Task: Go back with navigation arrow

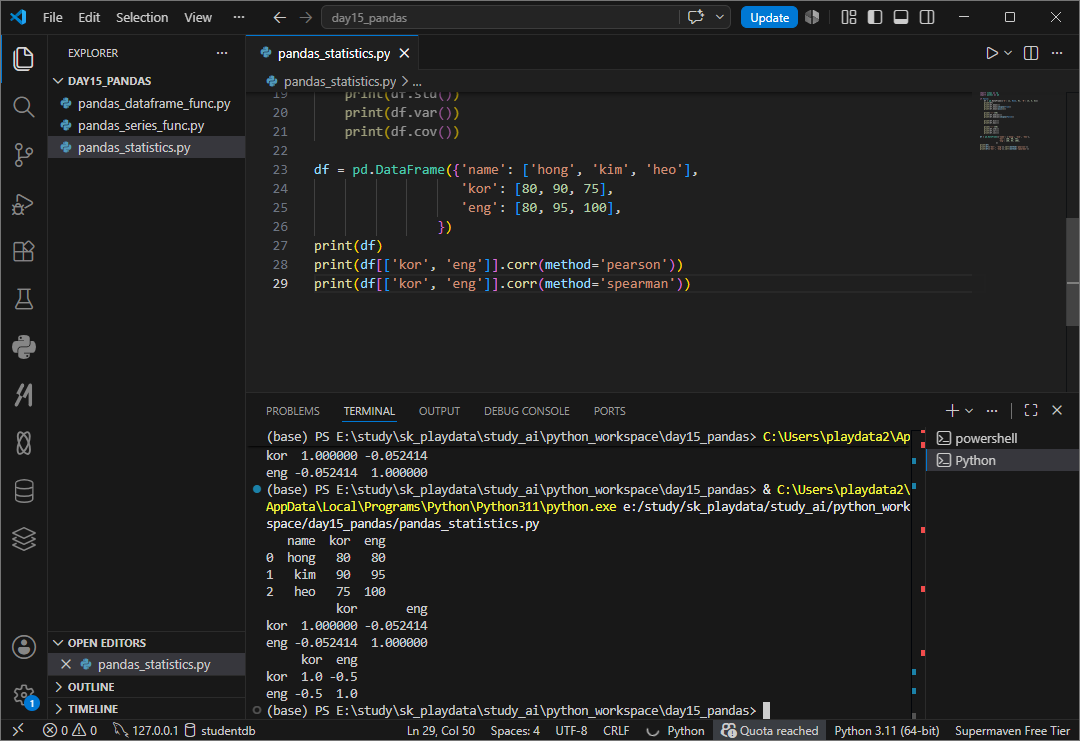Action: point(280,17)
